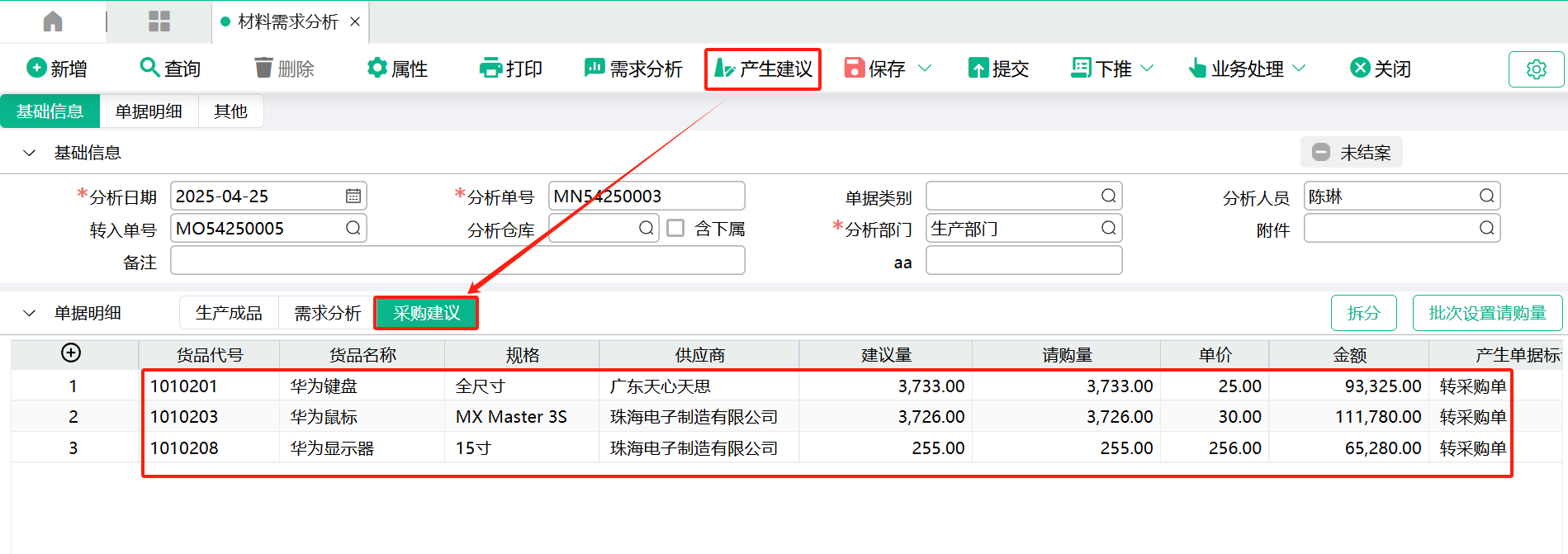Open the 转入单号 lookup search icon
The image size is (1568, 554).
point(353,228)
